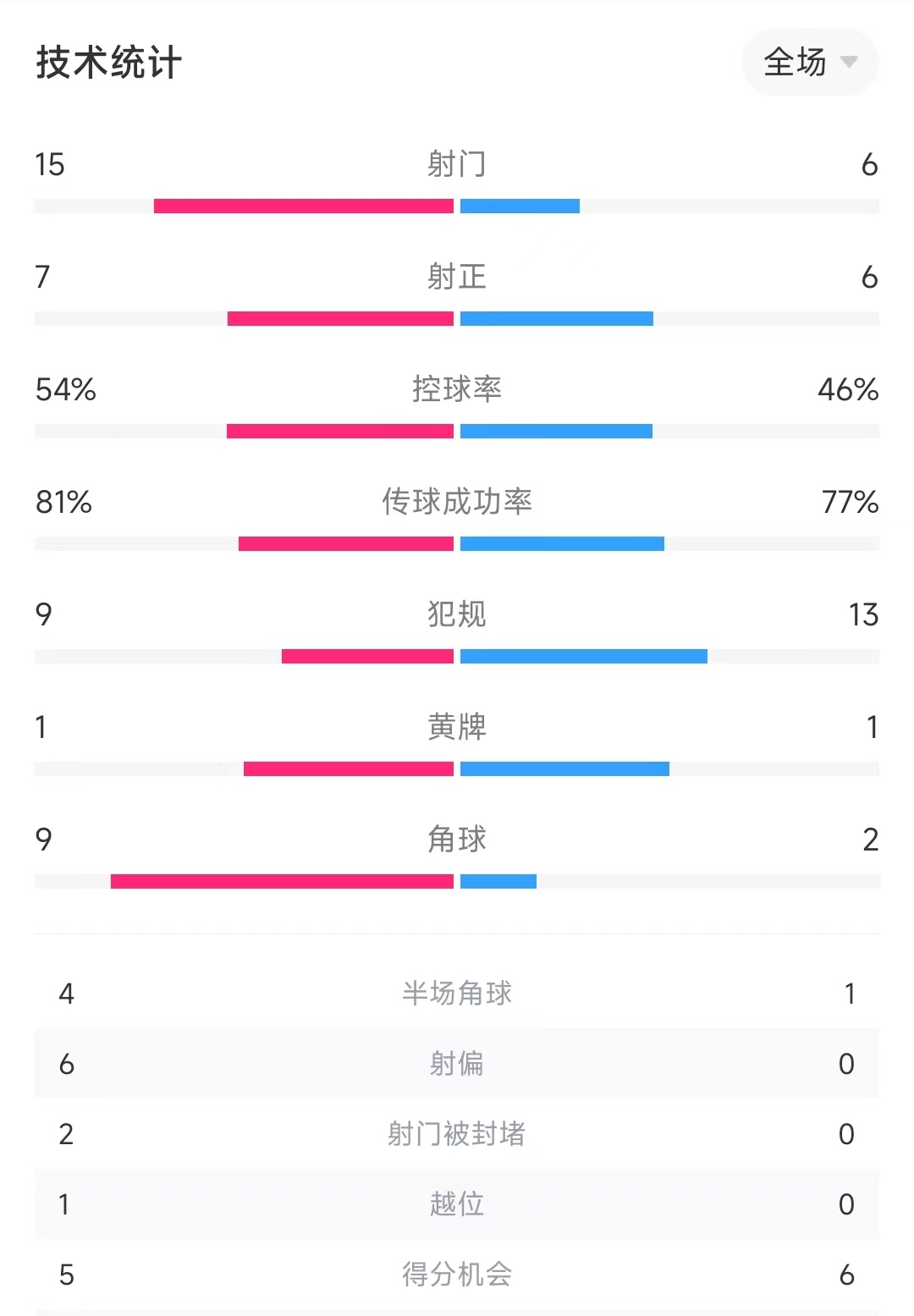The height and width of the screenshot is (1316, 914).
Task: Click the pink 射正 bar
Action: click(x=340, y=318)
